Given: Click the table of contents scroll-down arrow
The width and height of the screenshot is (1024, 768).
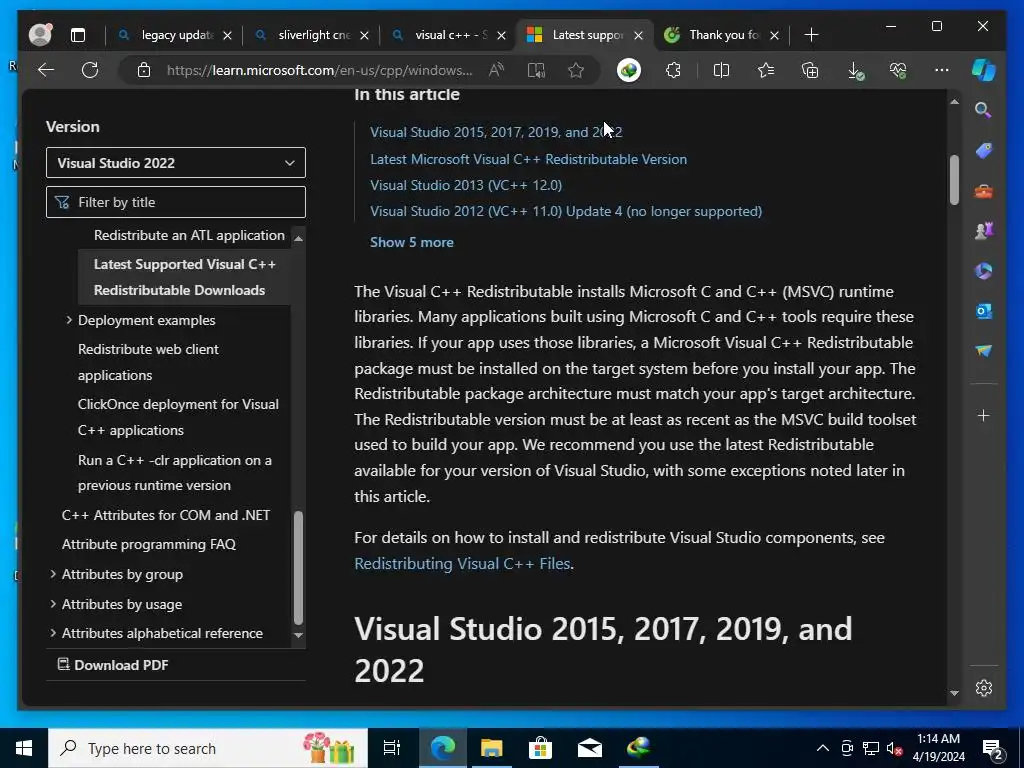Looking at the screenshot, I should 298,635.
